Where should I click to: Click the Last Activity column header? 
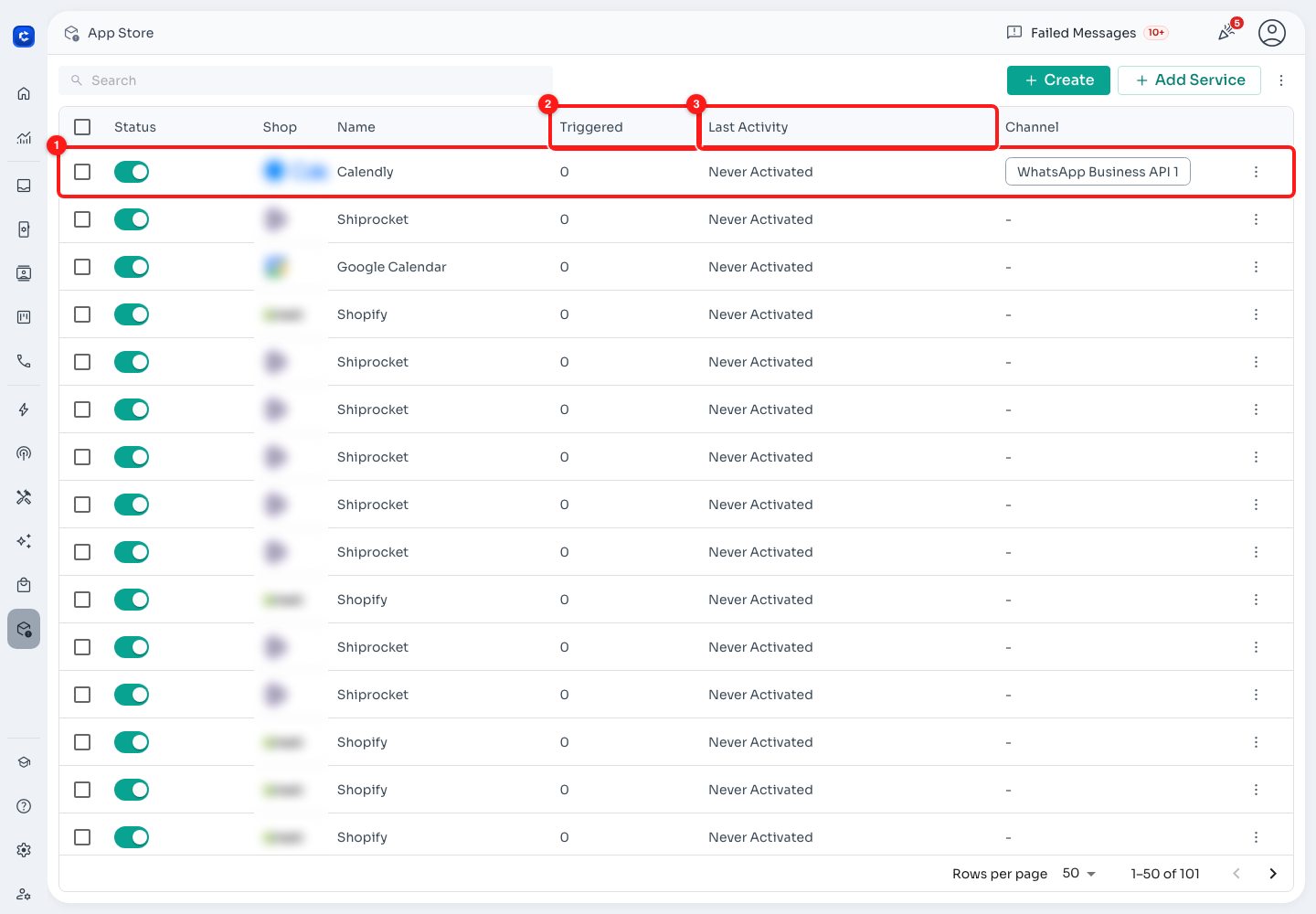pos(748,127)
